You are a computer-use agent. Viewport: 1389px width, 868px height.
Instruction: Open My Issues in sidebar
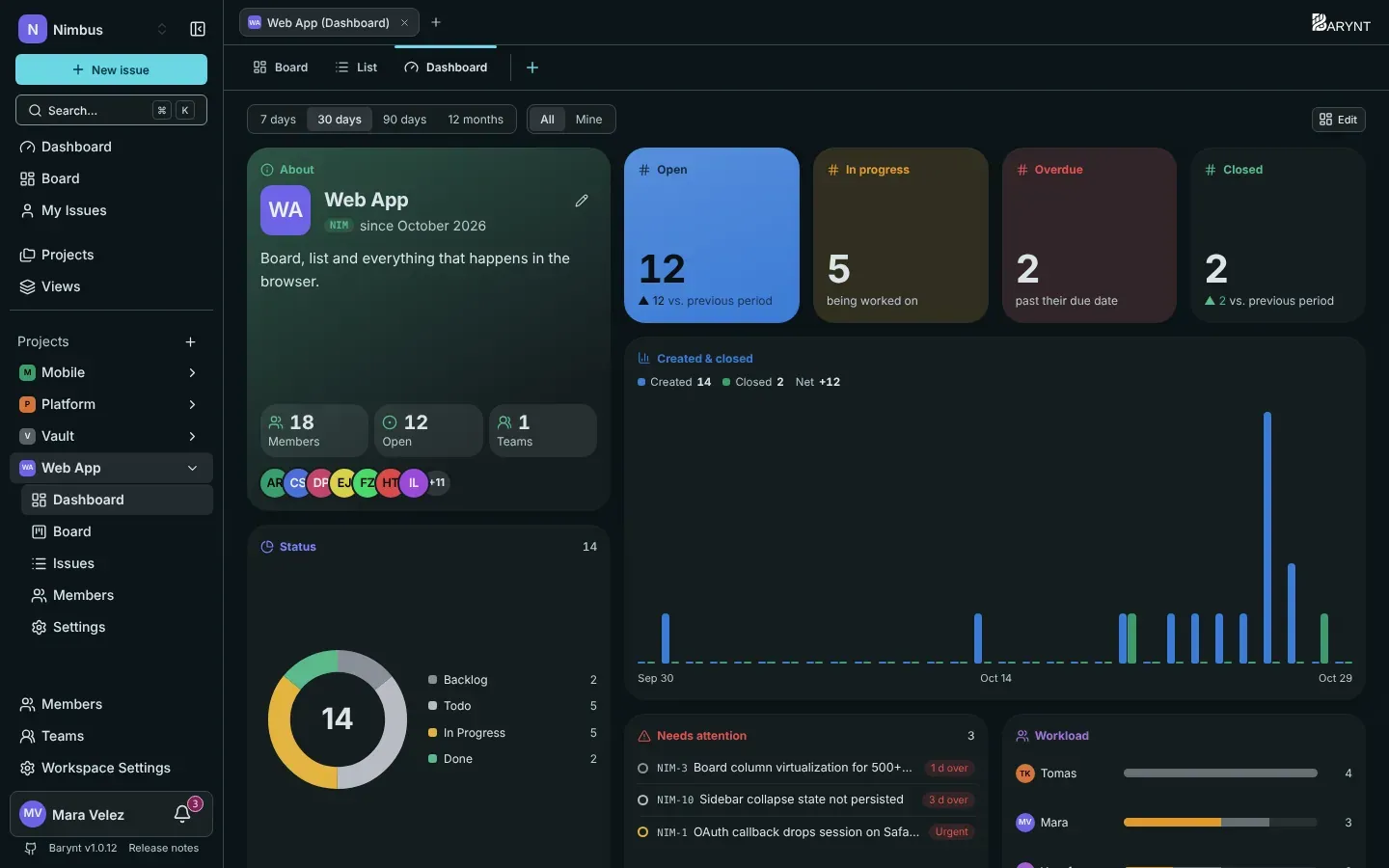pyautogui.click(x=111, y=210)
